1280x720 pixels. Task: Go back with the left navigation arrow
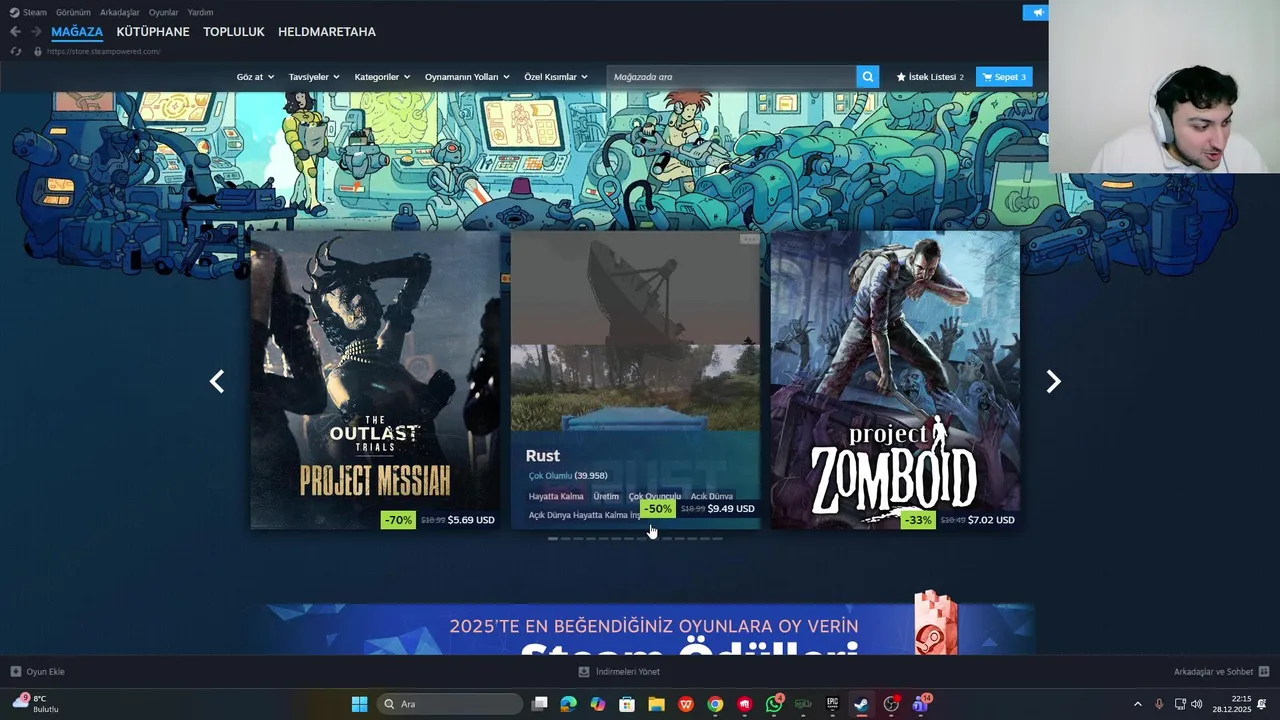click(x=15, y=32)
